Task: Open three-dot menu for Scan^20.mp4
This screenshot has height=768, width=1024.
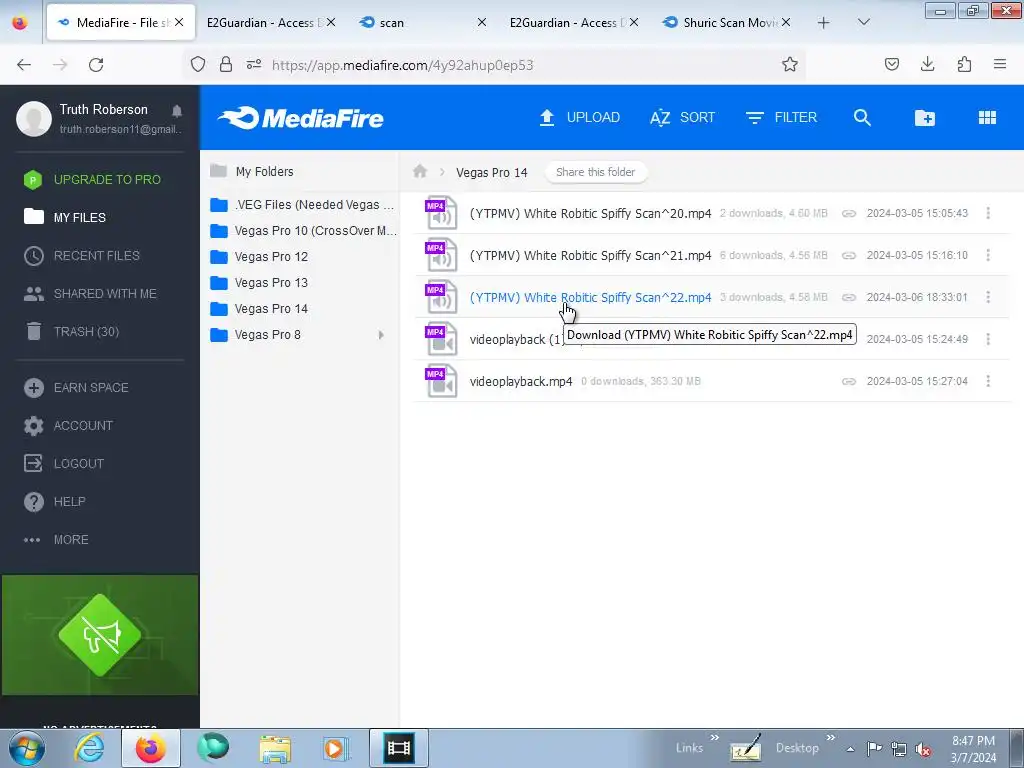Action: (988, 214)
